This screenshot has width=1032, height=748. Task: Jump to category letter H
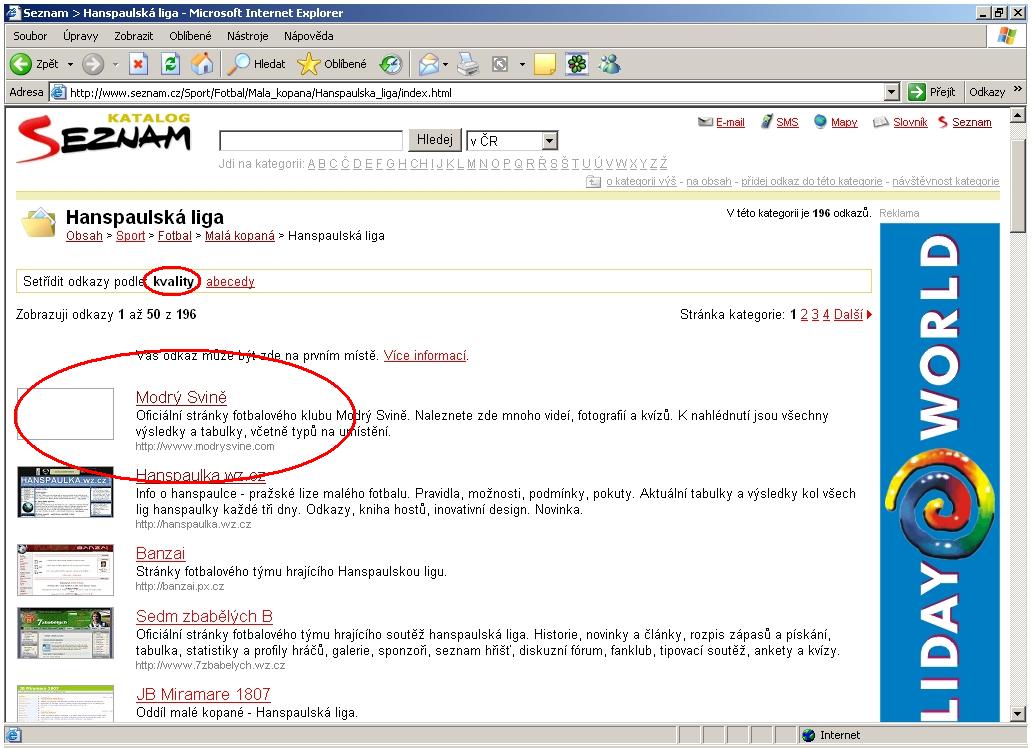pyautogui.click(x=402, y=163)
